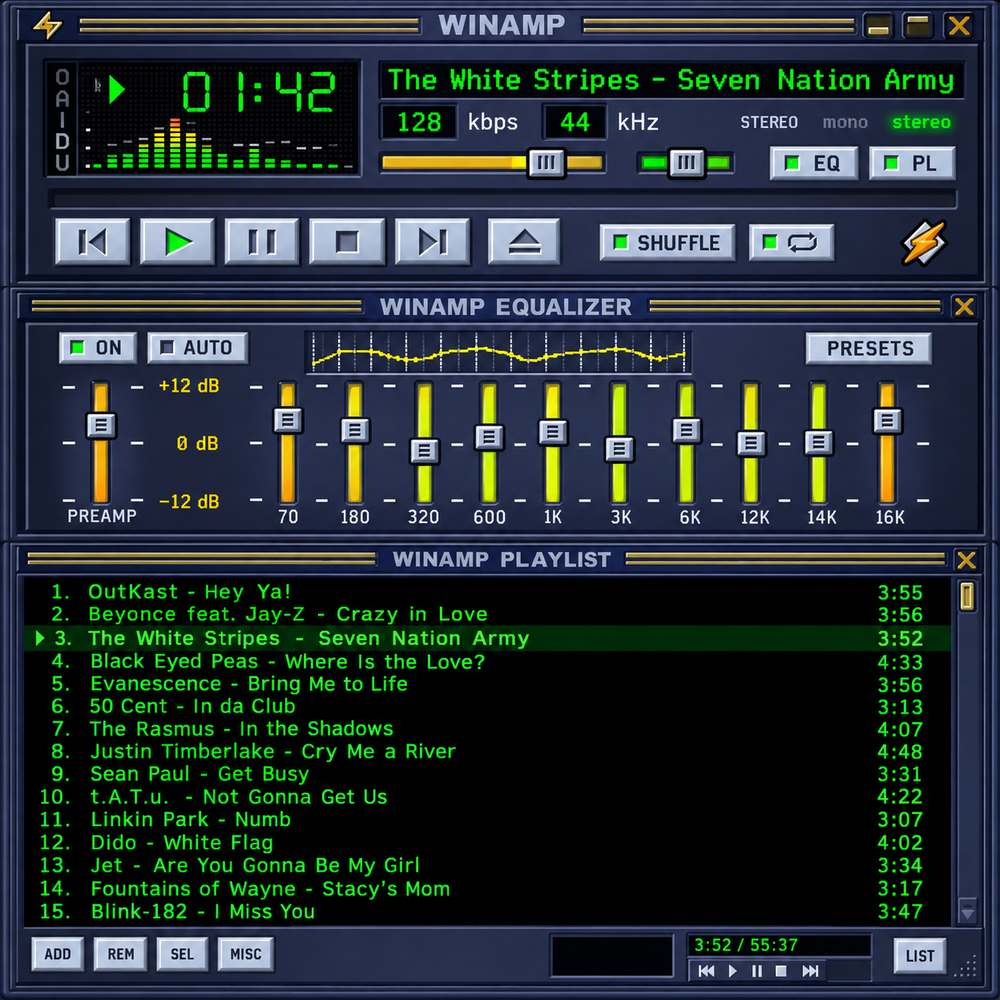Close the Winamp Playlist window
This screenshot has height=1000, width=1000.
[966, 560]
